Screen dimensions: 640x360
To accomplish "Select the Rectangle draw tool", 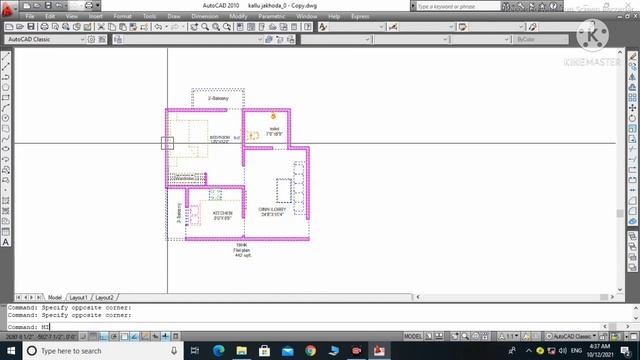I will 6,98.
